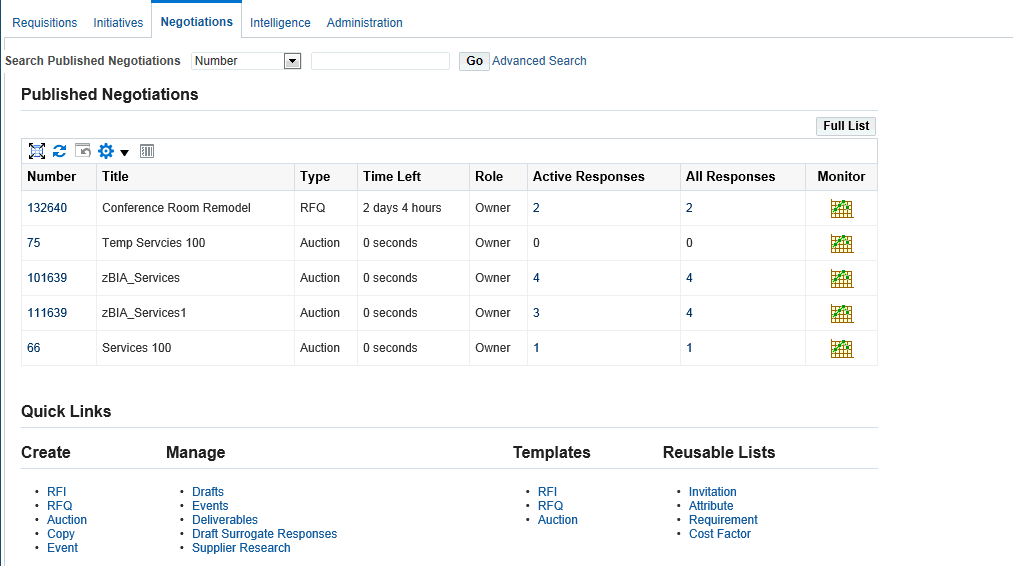The width and height of the screenshot is (1013, 566).
Task: Open monitor chart for Conference Room Remodel
Action: [x=841, y=208]
